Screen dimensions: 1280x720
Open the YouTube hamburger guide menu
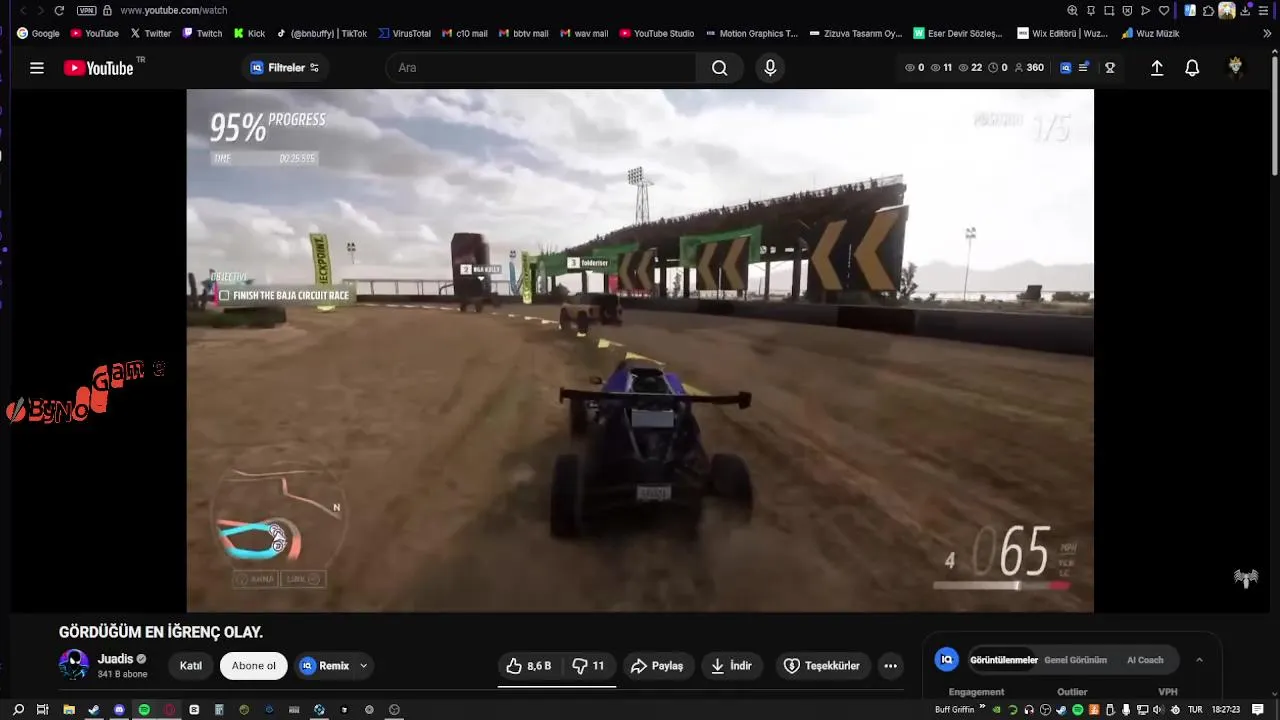(37, 68)
